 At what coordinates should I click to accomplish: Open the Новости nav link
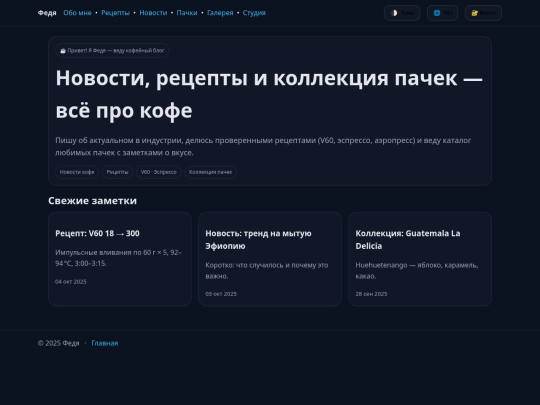coord(153,13)
